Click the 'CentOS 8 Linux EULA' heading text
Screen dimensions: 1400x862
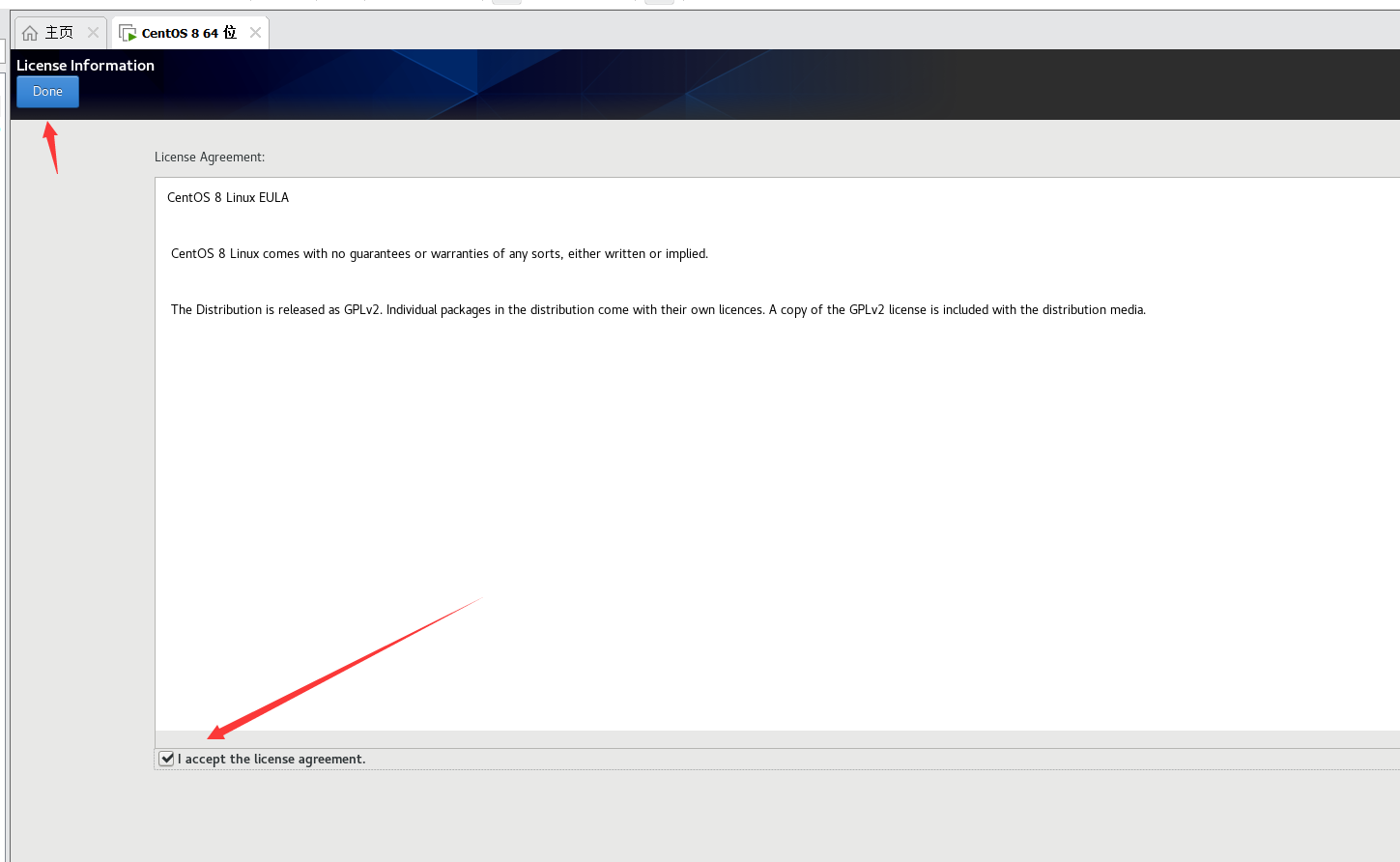pyautogui.click(x=228, y=197)
